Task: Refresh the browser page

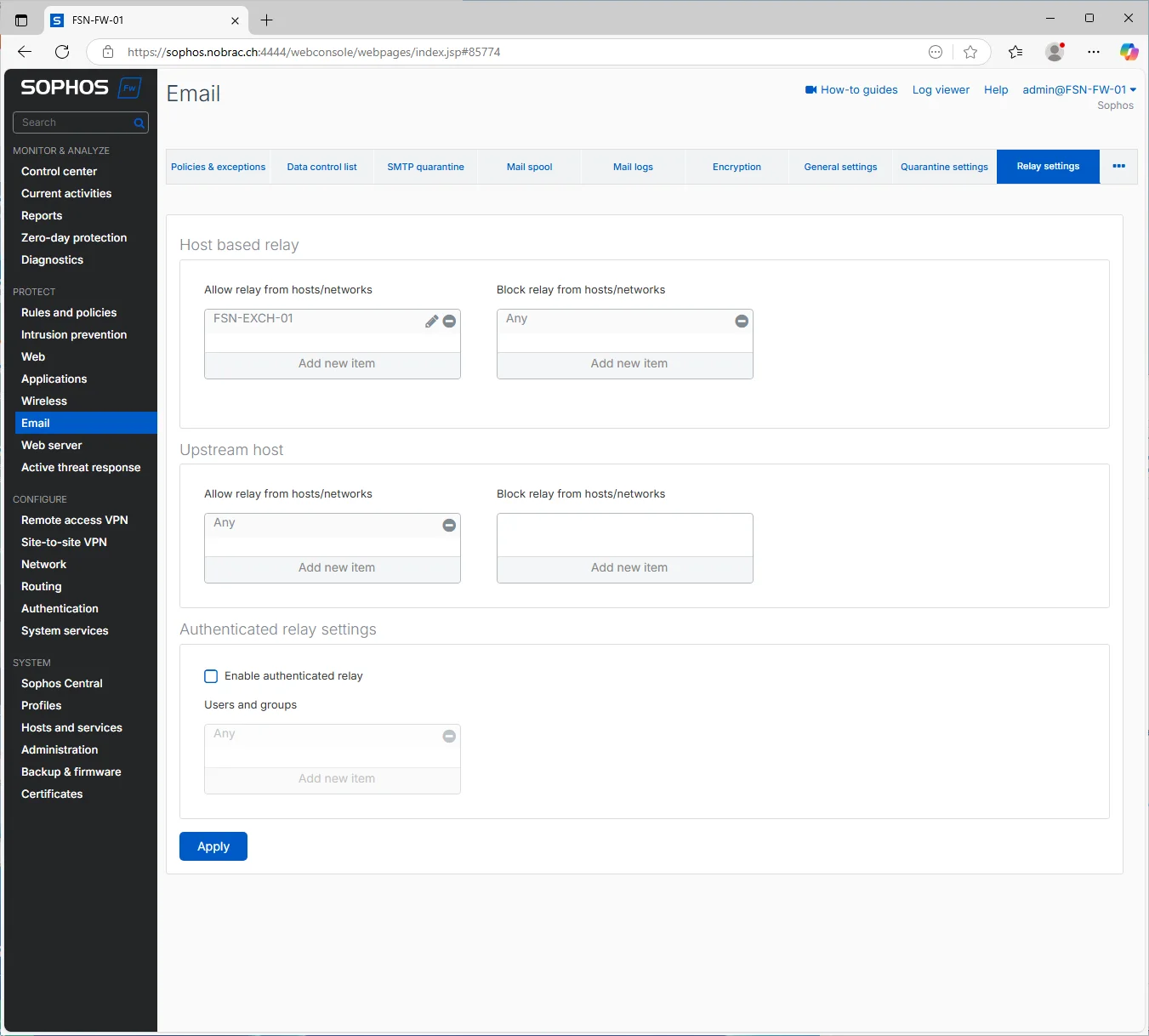Action: pos(62,52)
